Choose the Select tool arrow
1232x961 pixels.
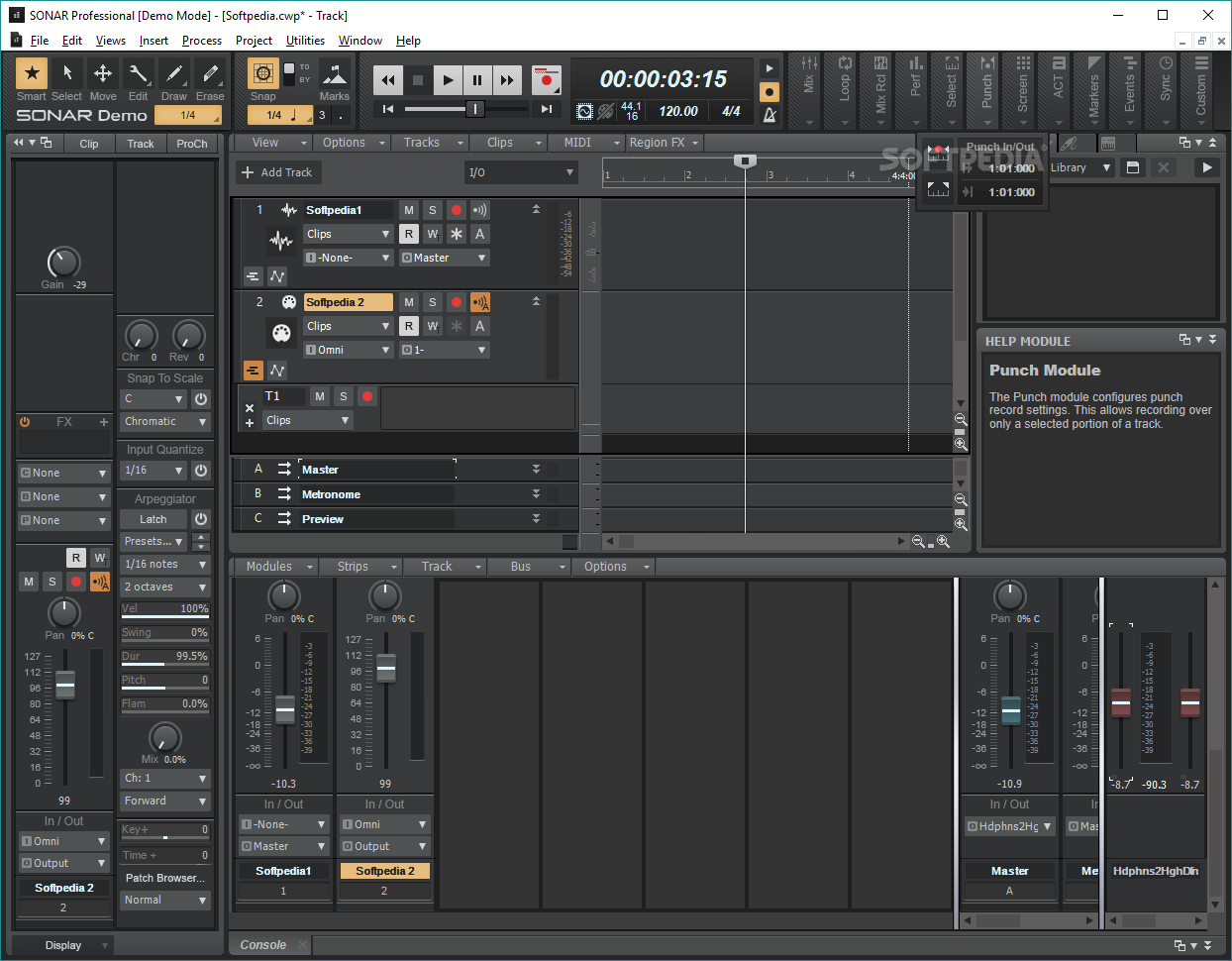(67, 73)
